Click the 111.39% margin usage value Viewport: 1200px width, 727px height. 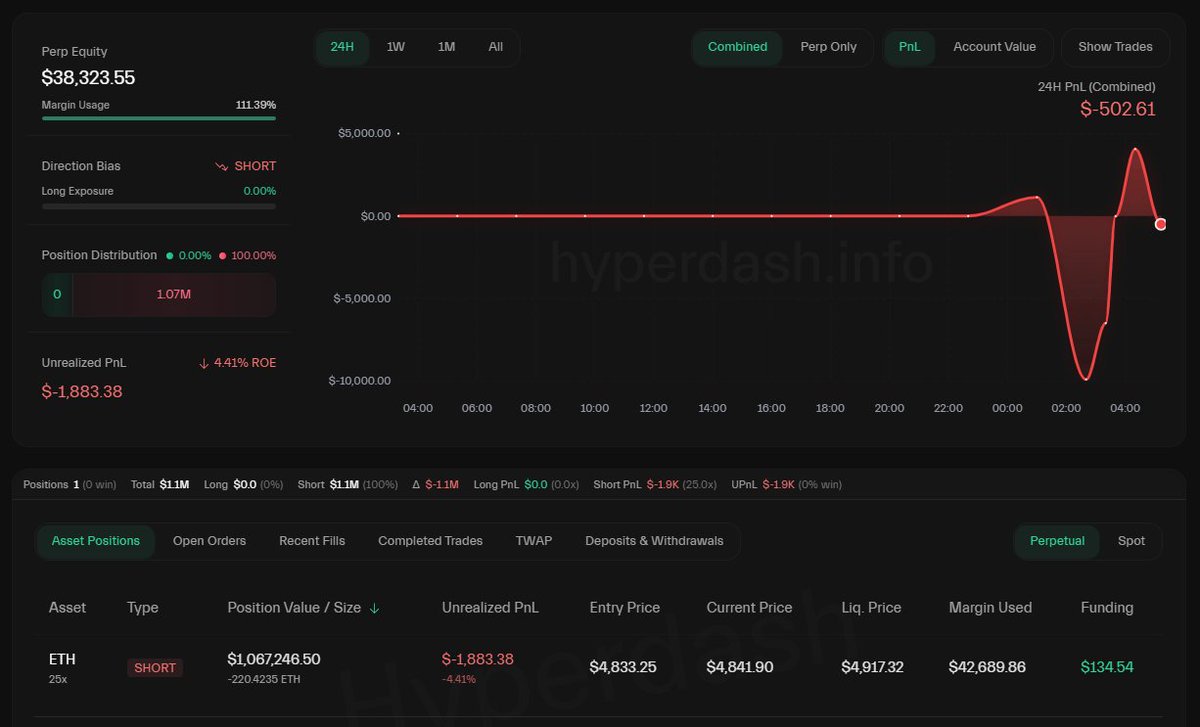256,105
